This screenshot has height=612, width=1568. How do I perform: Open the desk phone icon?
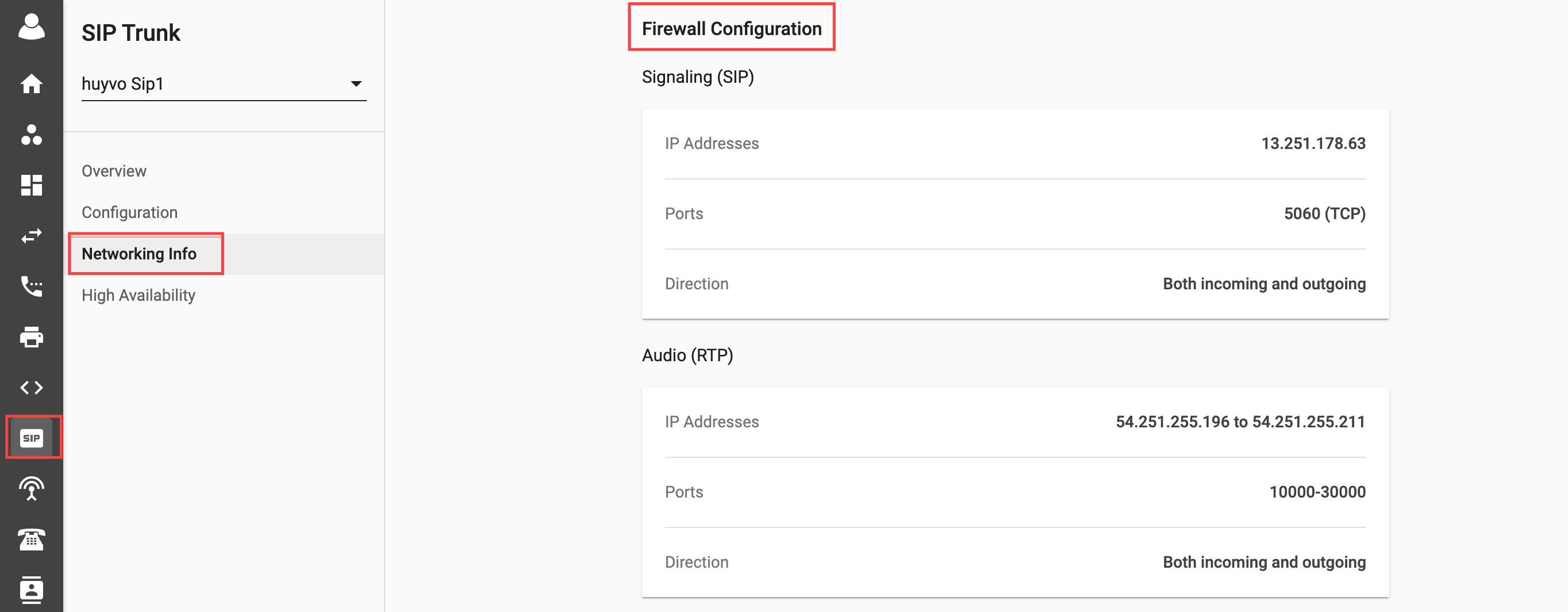[x=32, y=539]
